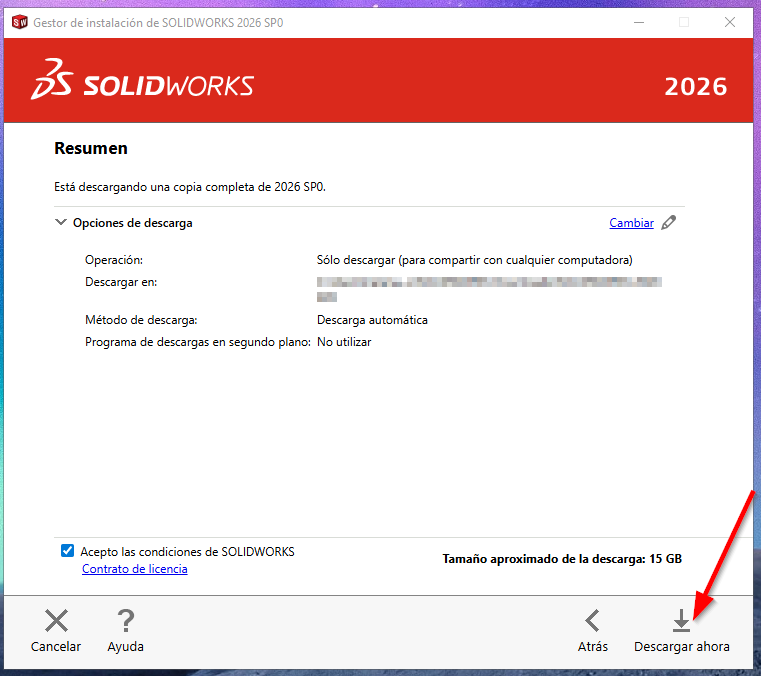The height and width of the screenshot is (676, 761).
Task: Click 'Está descargando una copia completa' text
Action: pyautogui.click(x=190, y=187)
